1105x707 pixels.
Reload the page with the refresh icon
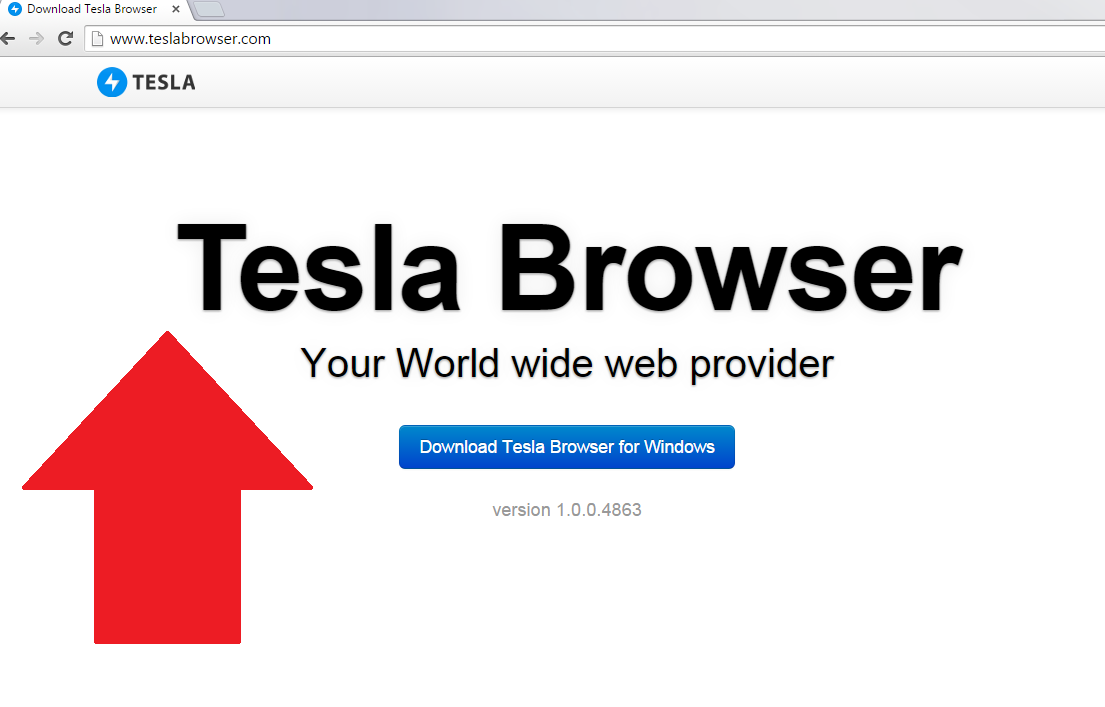[66, 39]
